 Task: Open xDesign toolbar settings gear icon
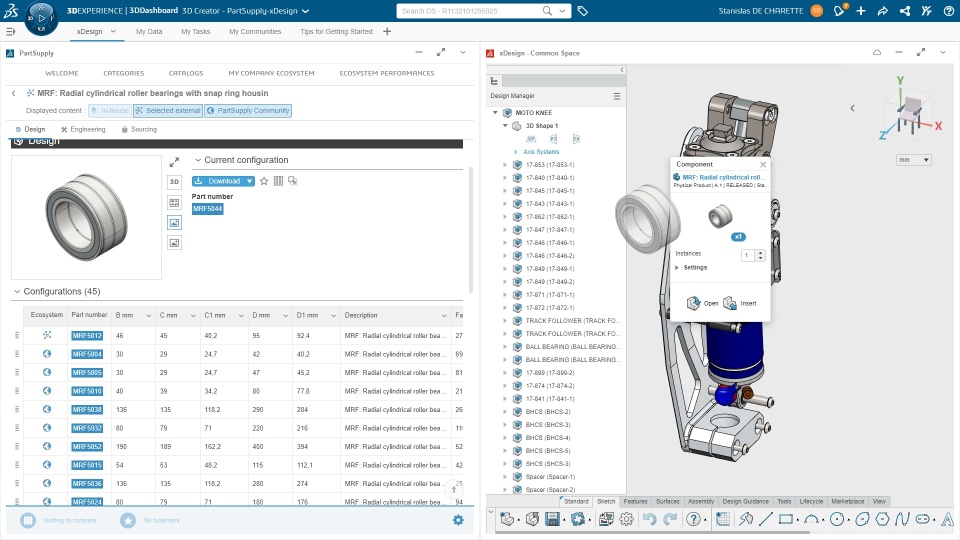coord(626,520)
